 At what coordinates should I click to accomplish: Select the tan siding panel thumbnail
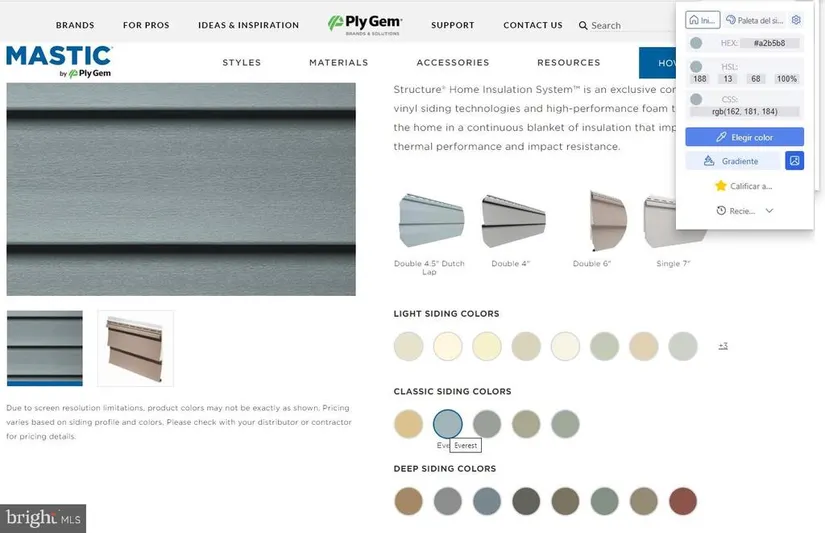(x=136, y=348)
